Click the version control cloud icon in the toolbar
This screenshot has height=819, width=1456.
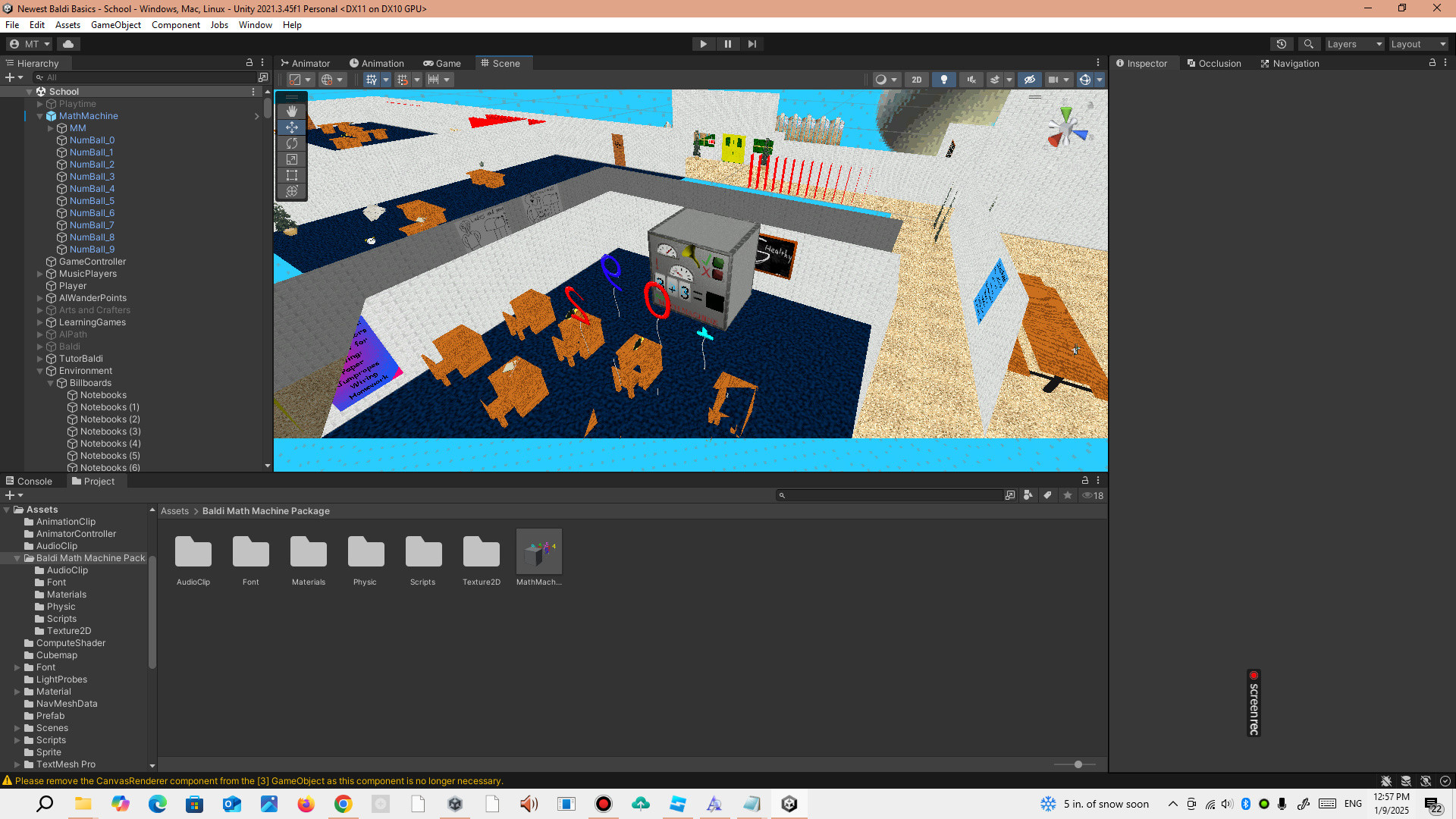[x=68, y=44]
